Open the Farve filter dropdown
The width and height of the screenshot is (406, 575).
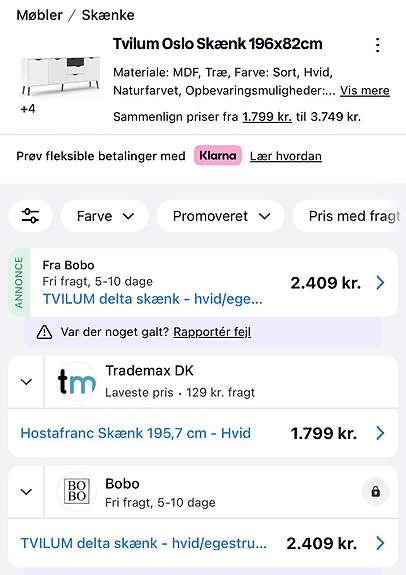coord(105,216)
